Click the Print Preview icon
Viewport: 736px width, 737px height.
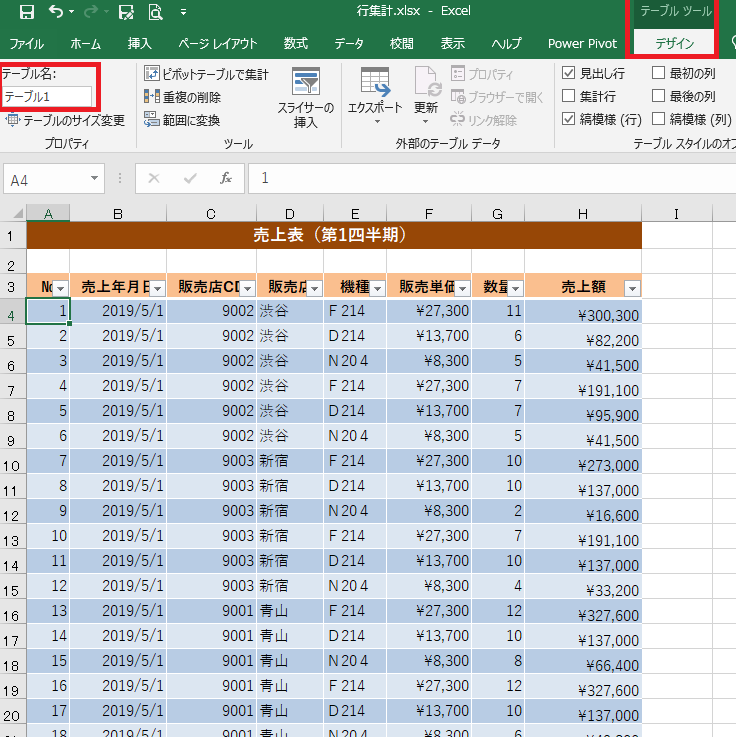tap(155, 12)
